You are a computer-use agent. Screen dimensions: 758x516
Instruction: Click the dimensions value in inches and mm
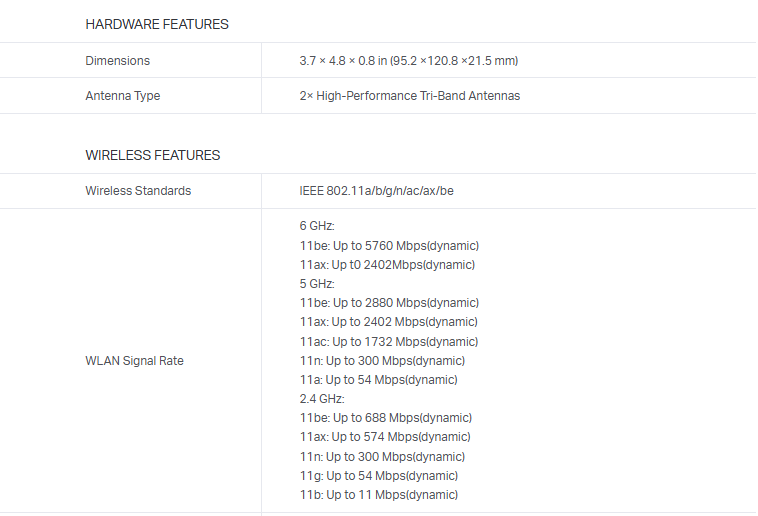click(x=408, y=61)
